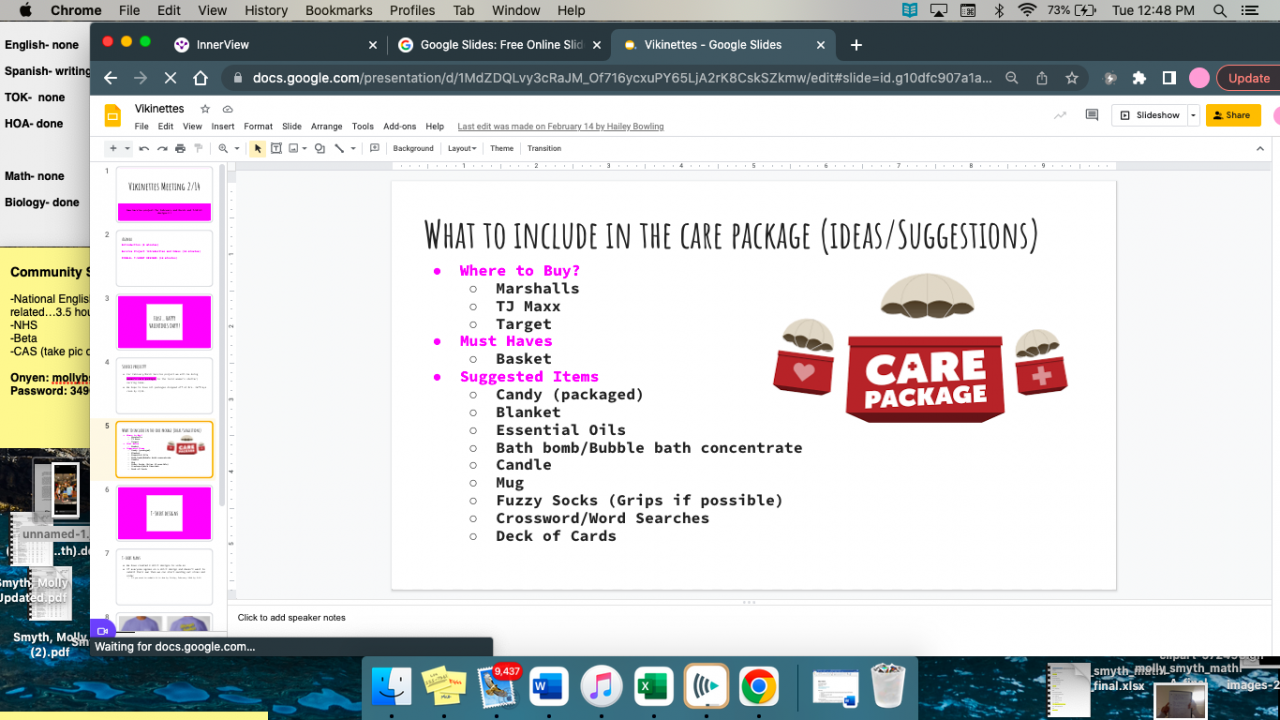Click the Chrome address bar URL
Screen dimensions: 1280x720
pos(620,78)
